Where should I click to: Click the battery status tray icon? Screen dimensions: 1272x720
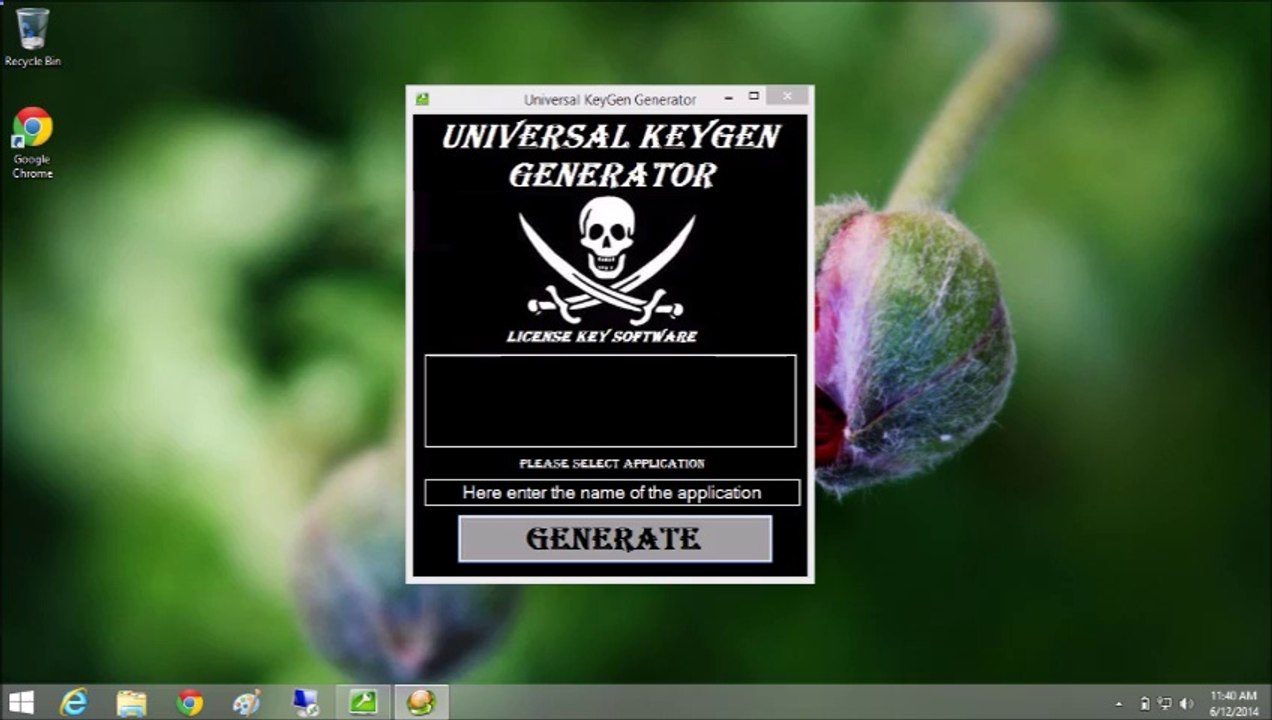1145,703
